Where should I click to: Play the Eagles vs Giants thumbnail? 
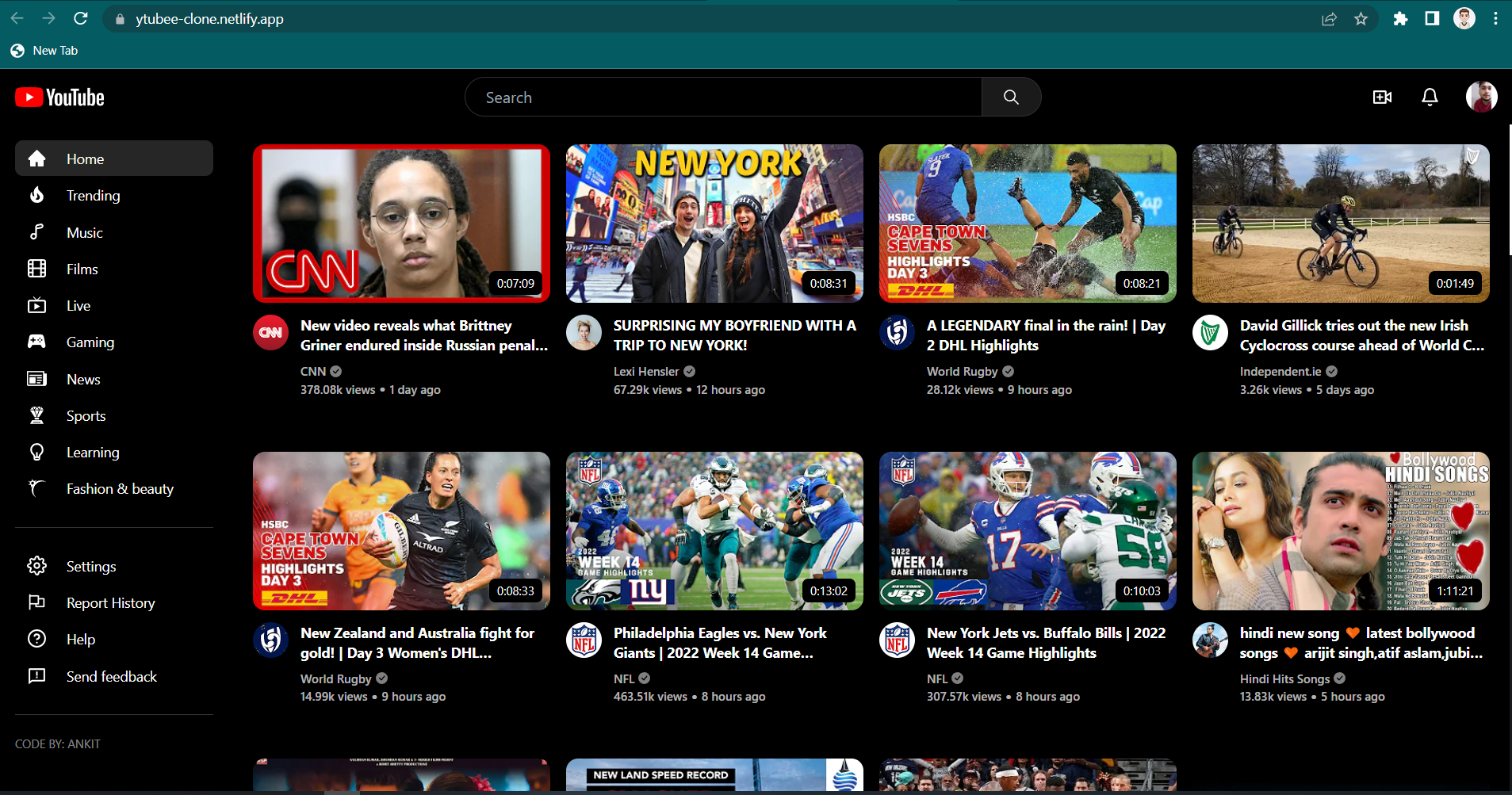(x=714, y=531)
